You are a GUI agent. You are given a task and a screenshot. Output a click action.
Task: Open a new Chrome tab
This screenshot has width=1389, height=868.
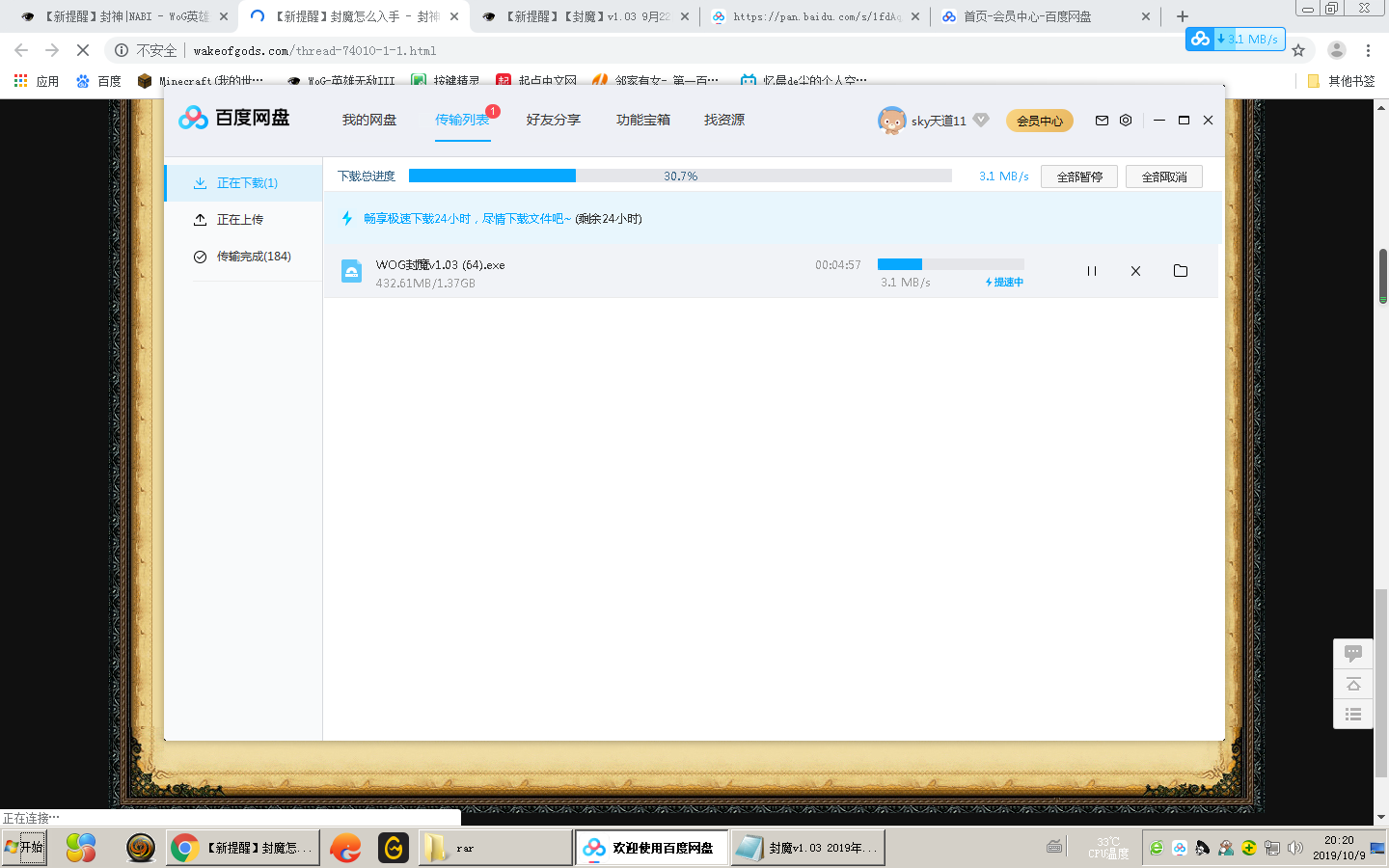(1183, 16)
